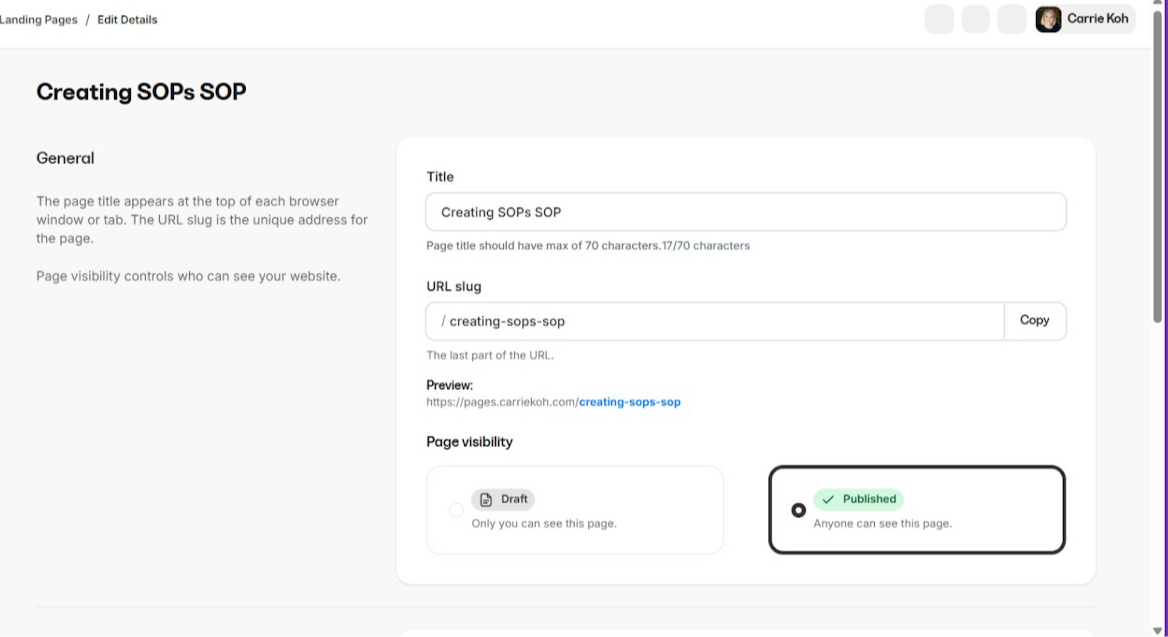Open the creating-sops-sop preview link
The width and height of the screenshot is (1168, 637).
click(x=629, y=402)
